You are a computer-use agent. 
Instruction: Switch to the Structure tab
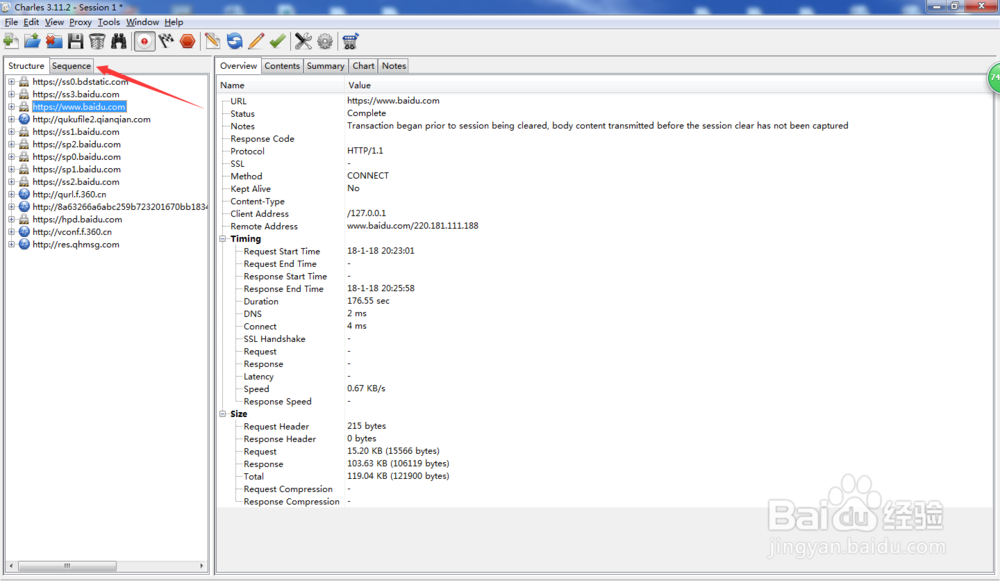[26, 66]
